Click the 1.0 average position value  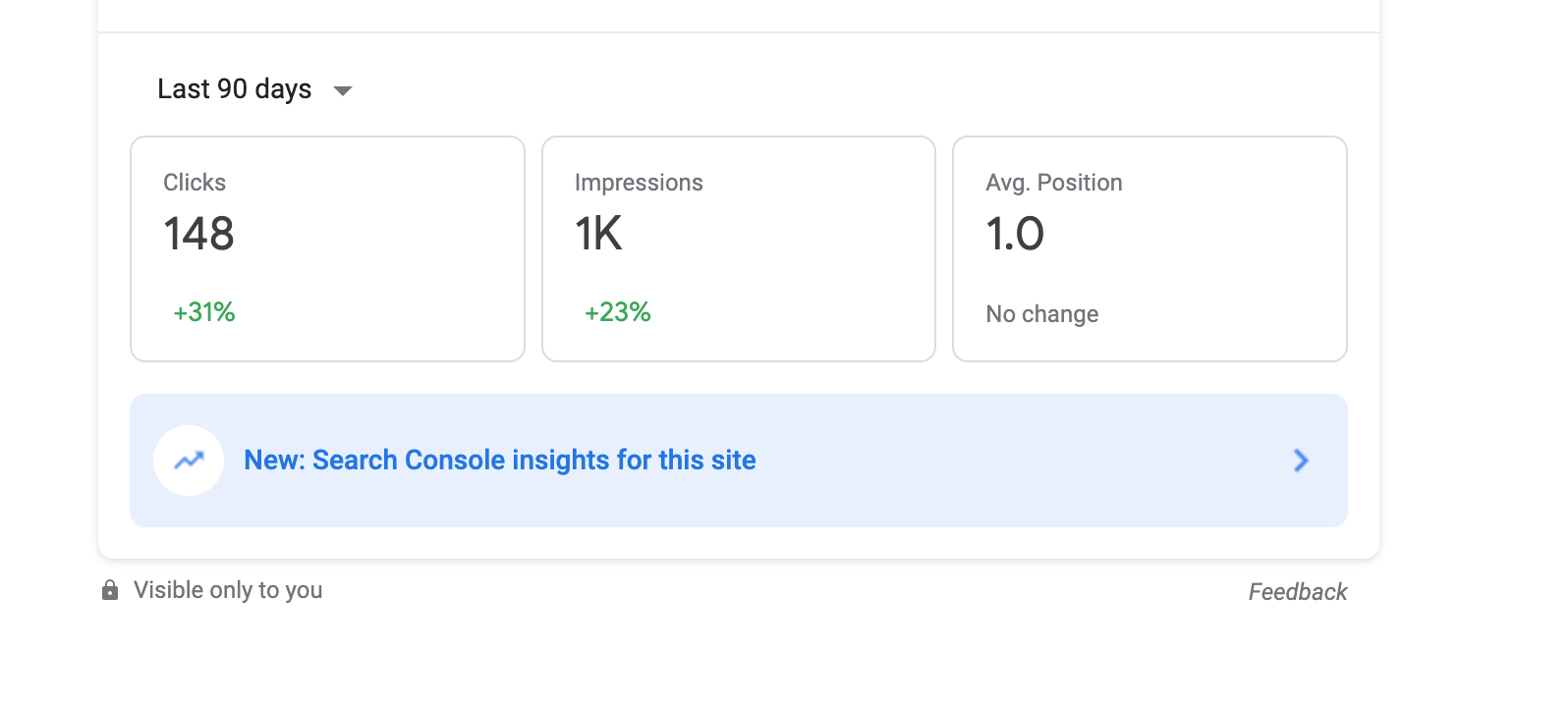(x=1015, y=234)
